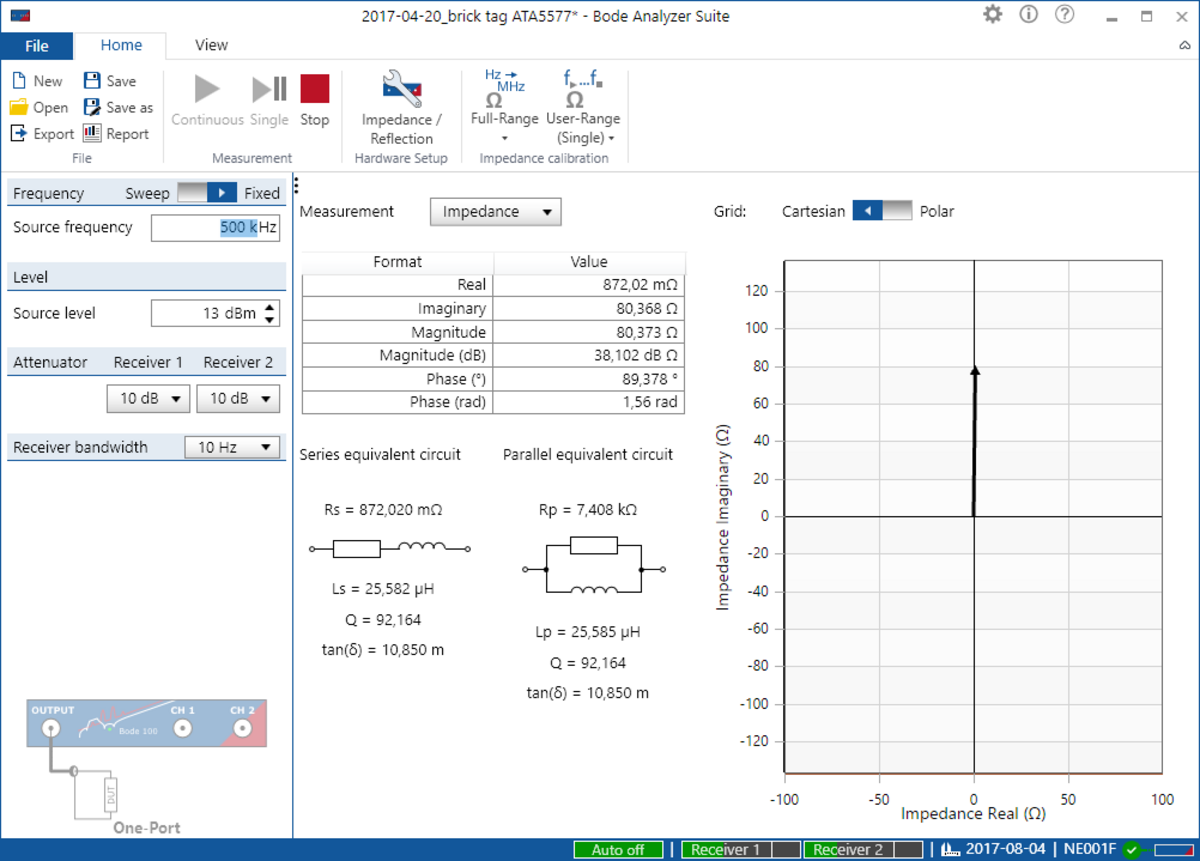This screenshot has height=861, width=1200.
Task: Click the Magnitude value 80,373 Ω cell
Action: [x=590, y=332]
